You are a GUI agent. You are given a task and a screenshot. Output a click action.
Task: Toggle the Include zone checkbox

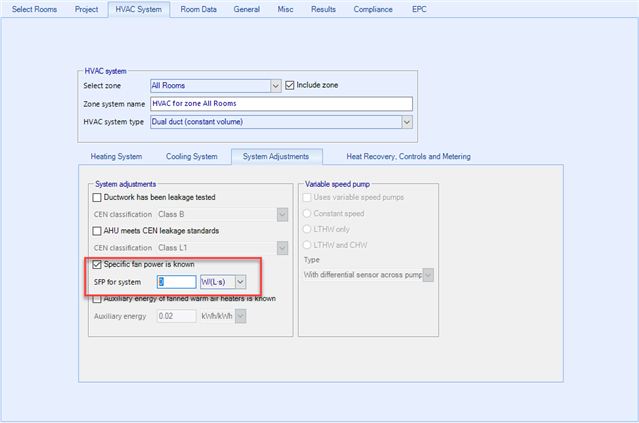291,85
